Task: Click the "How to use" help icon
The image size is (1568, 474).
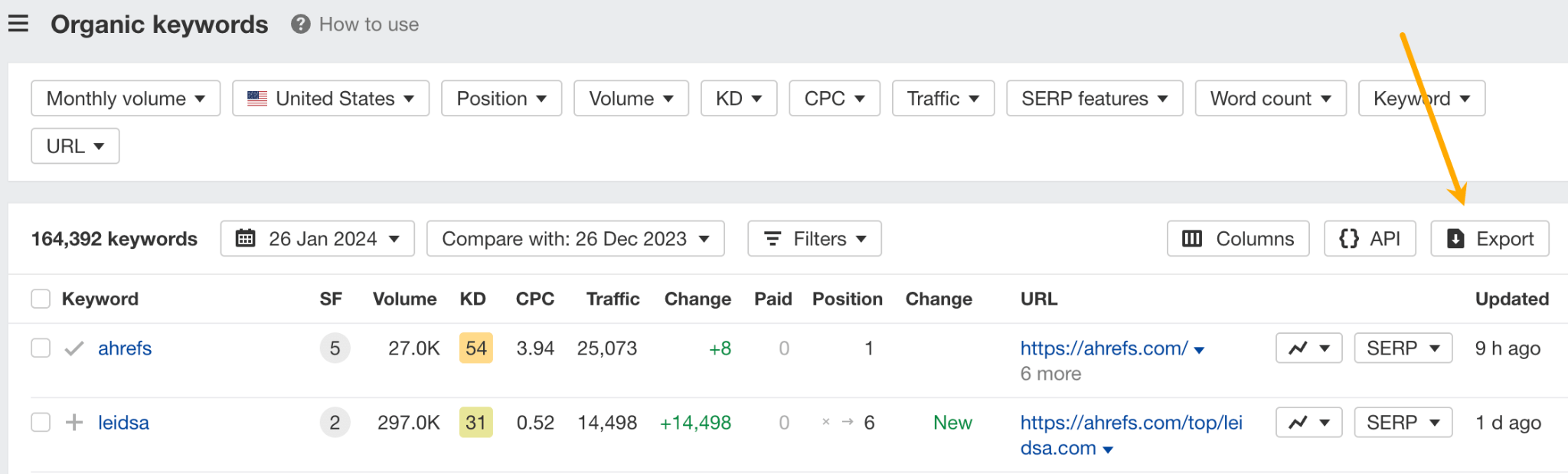Action: point(300,24)
